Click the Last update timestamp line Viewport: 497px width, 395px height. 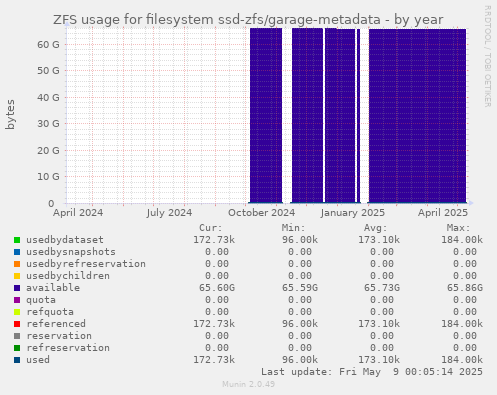click(372, 372)
